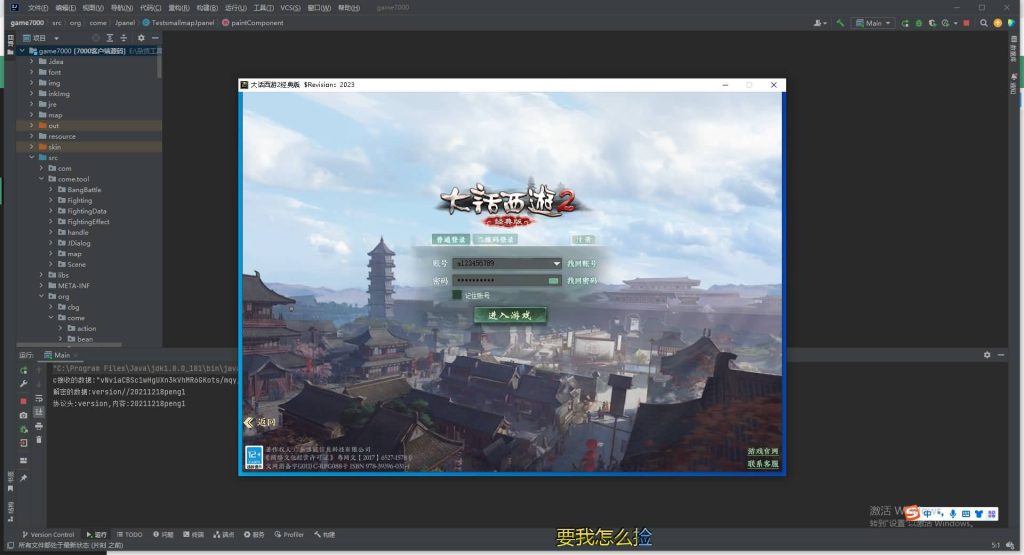The height and width of the screenshot is (555, 1024).
Task: Click the retrieve password link
Action: point(581,281)
